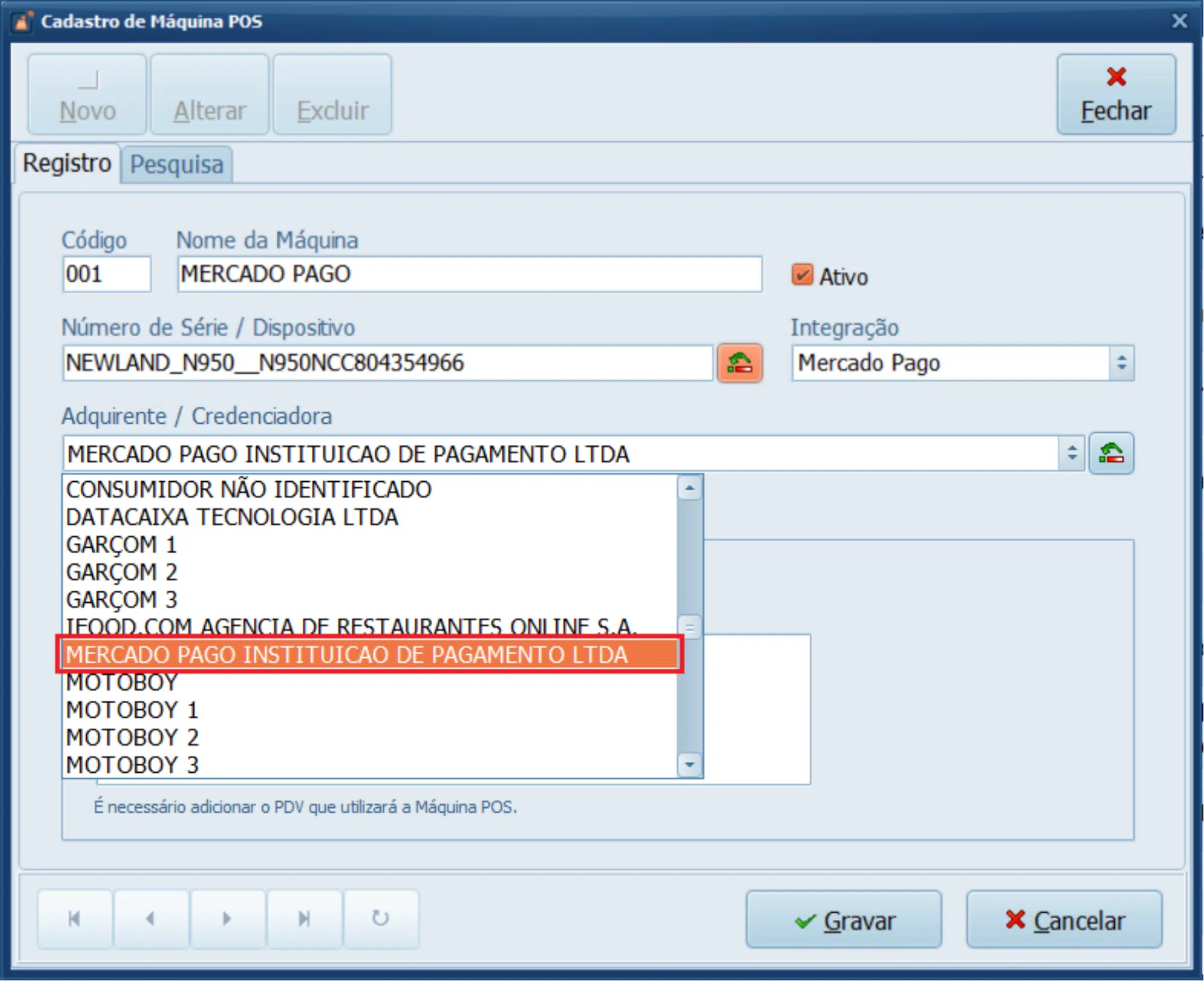Go to the previous record
Viewport: 1204px width, 981px height.
point(151,919)
